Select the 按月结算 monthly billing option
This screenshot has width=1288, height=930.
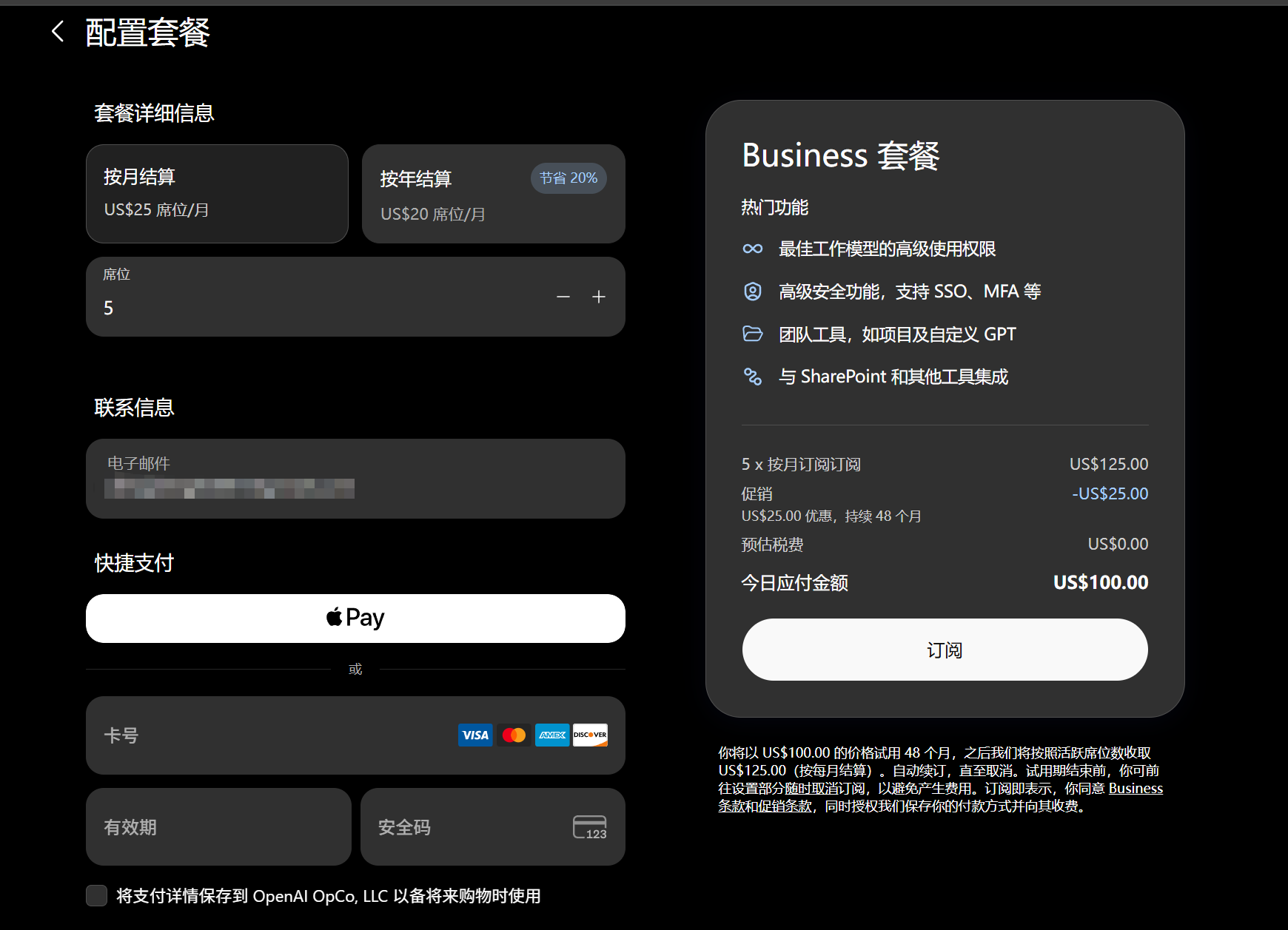(217, 194)
